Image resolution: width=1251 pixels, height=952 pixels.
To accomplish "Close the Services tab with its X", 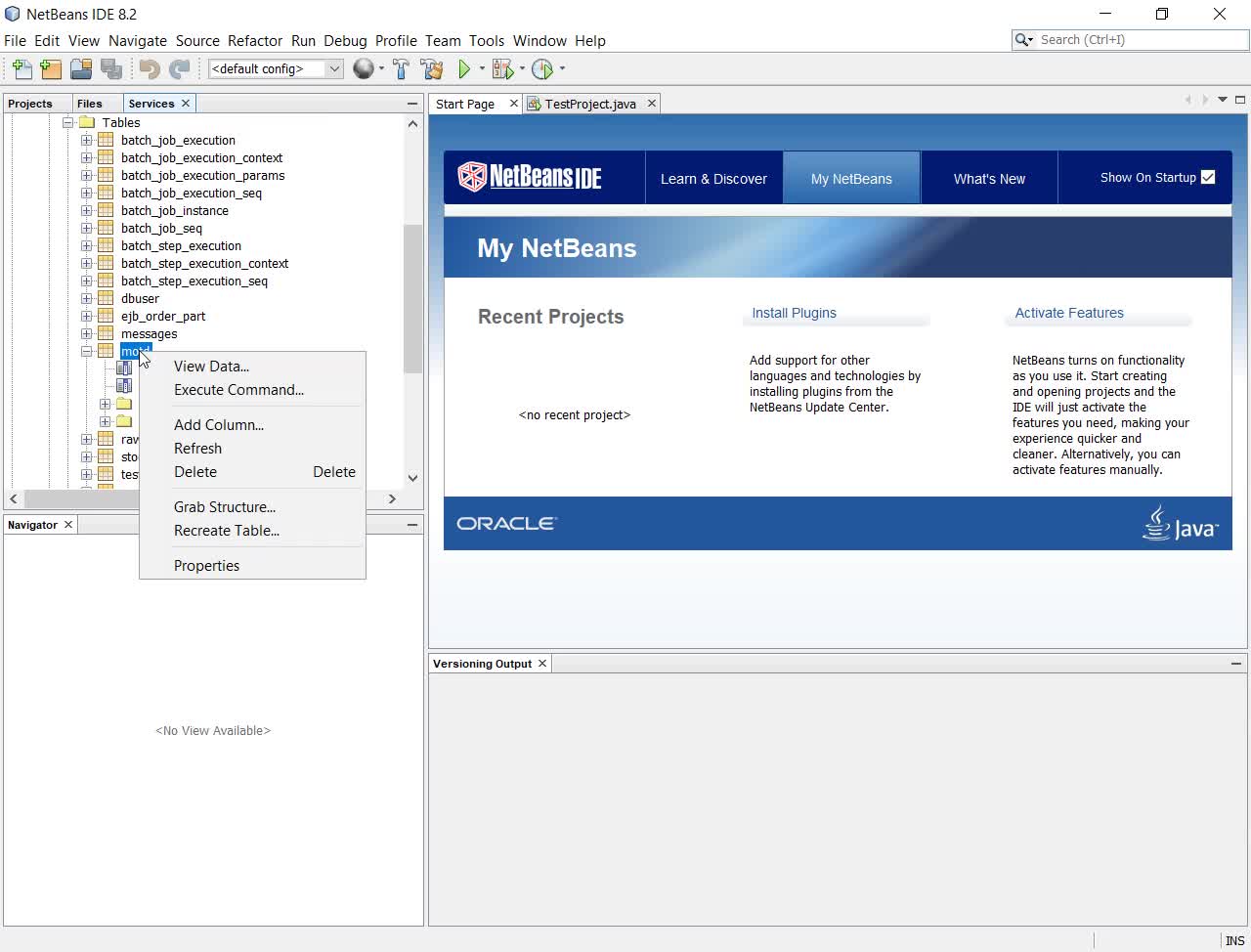I will (185, 103).
